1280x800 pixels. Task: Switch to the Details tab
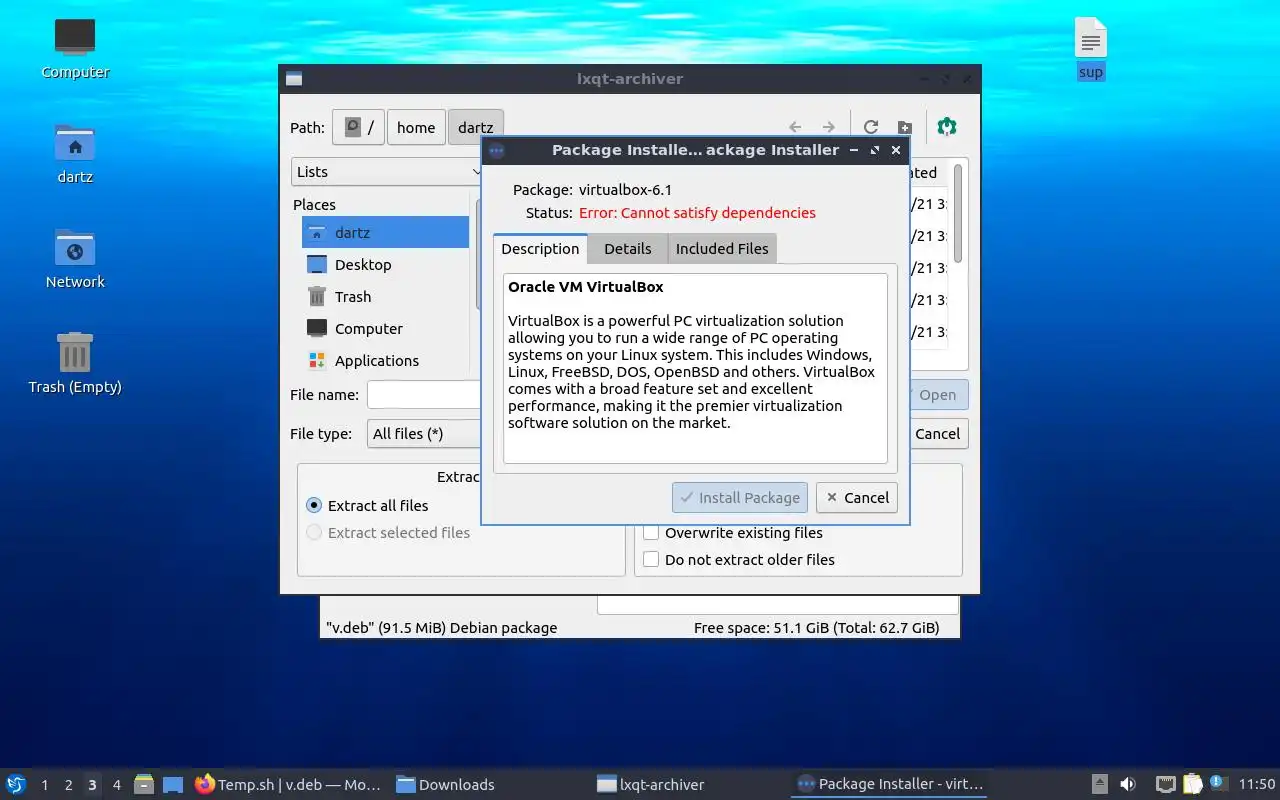(x=627, y=249)
